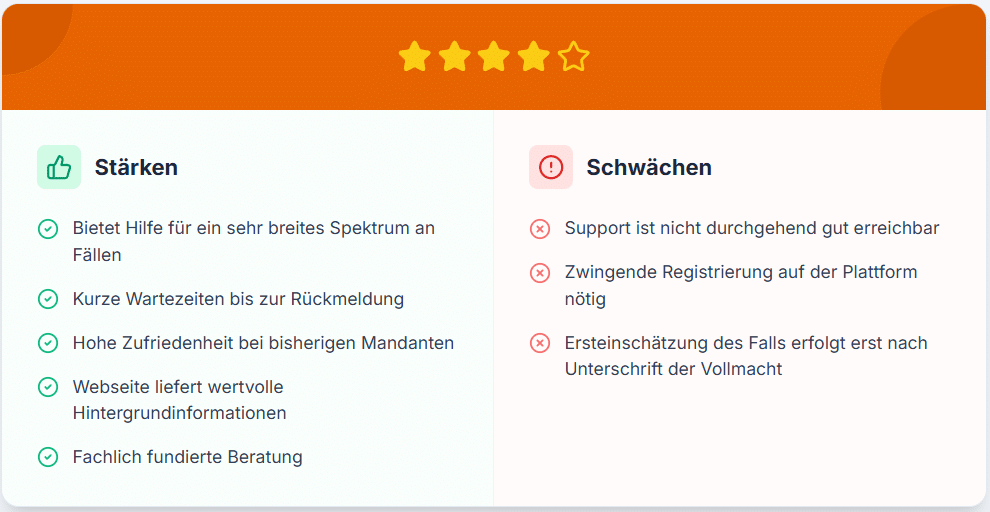Click the red X beside 'Zwingende Registrierung'
Image resolution: width=990 pixels, height=512 pixels.
tap(540, 272)
